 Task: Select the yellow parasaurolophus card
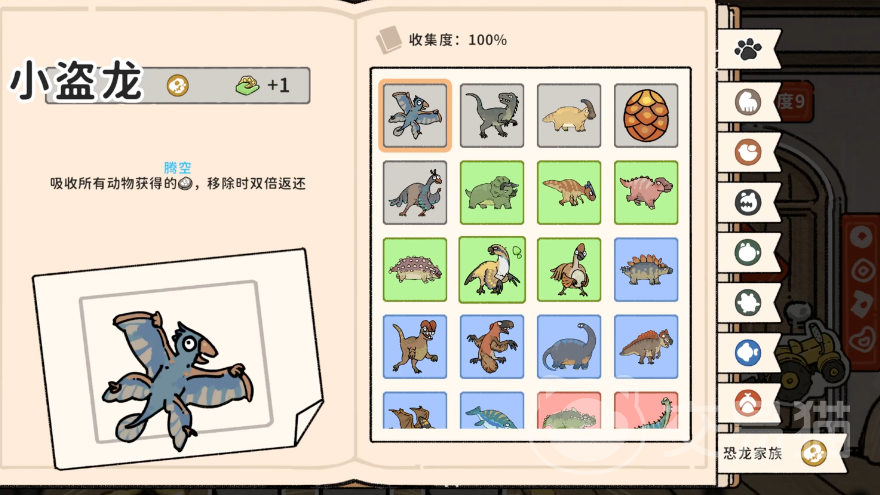[x=569, y=116]
